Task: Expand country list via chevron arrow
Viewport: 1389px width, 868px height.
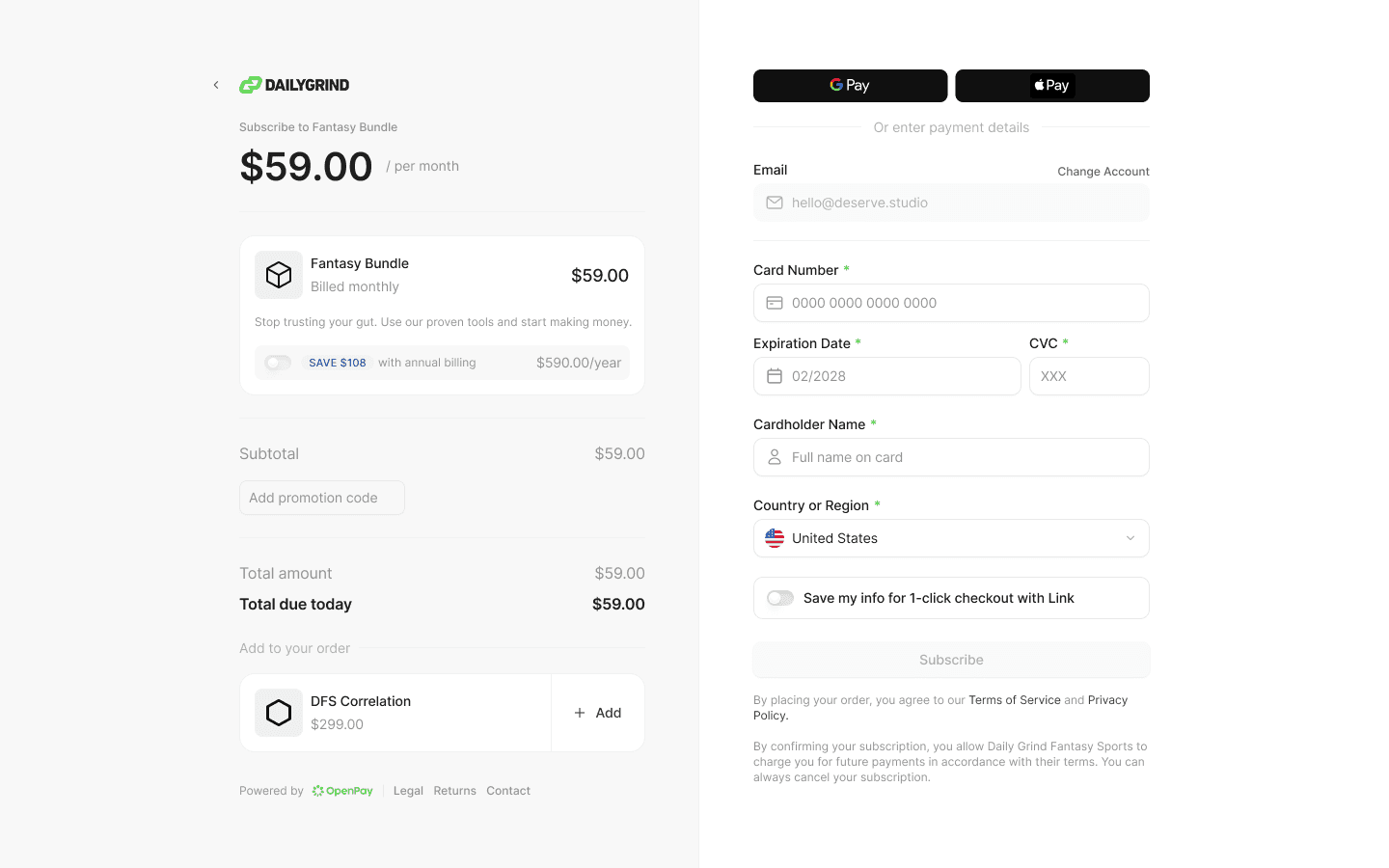Action: (1130, 538)
